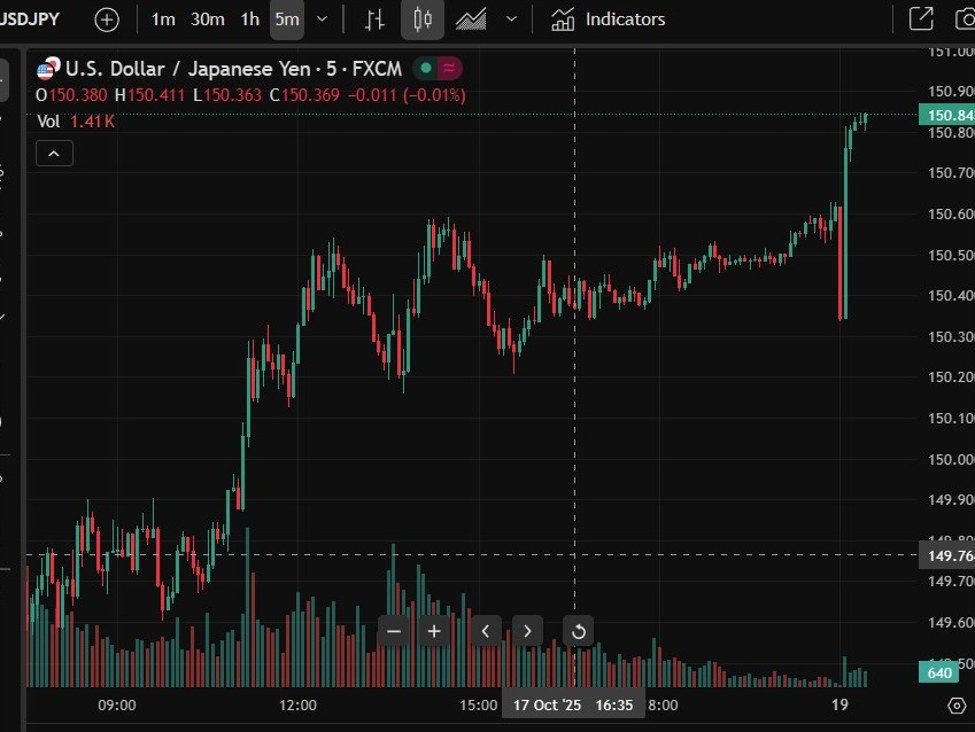Screen dimensions: 975x732
Task: Select the Candles chart style icon
Action: point(423,19)
